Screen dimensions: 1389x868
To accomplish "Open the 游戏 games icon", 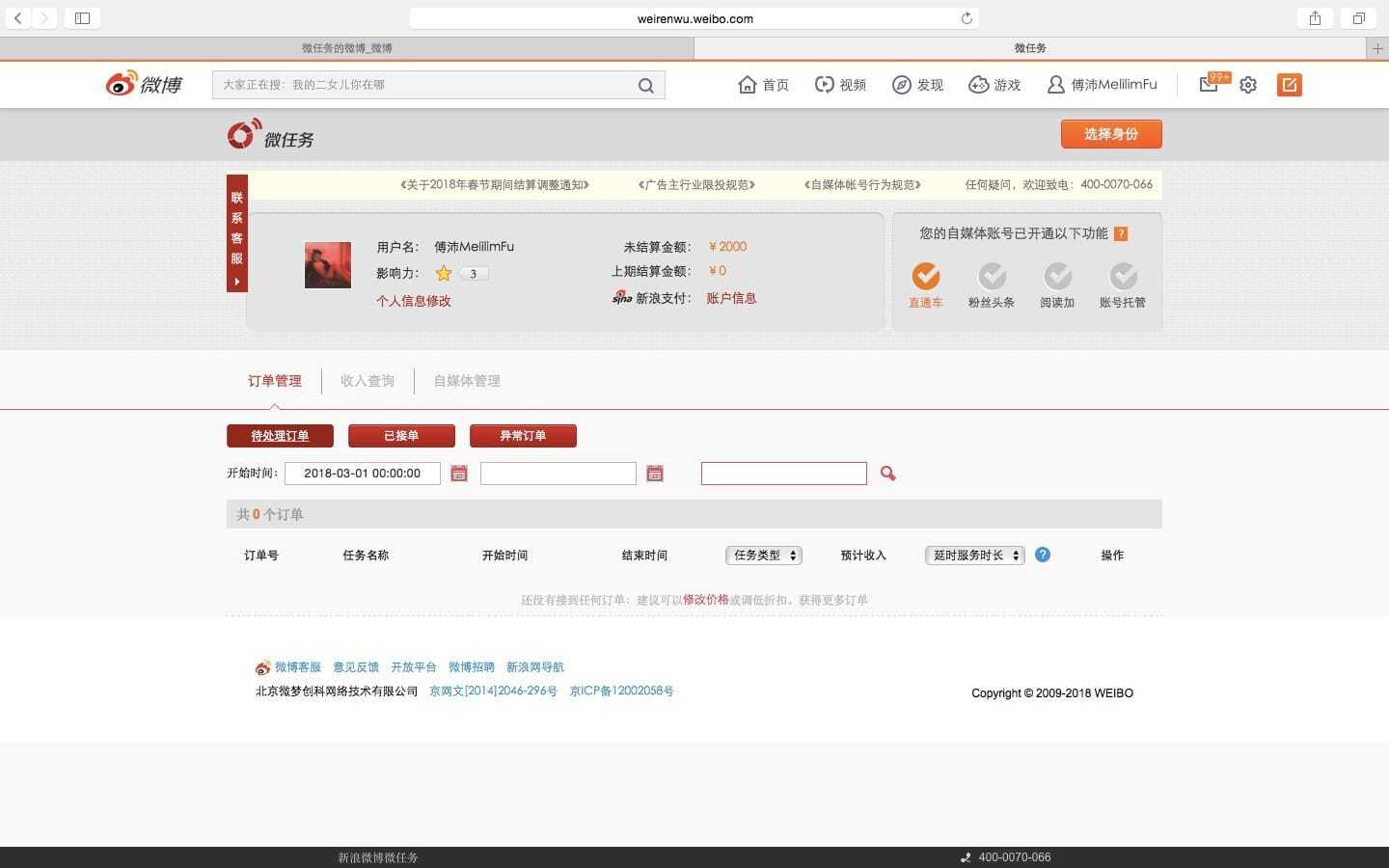I will coord(978,85).
